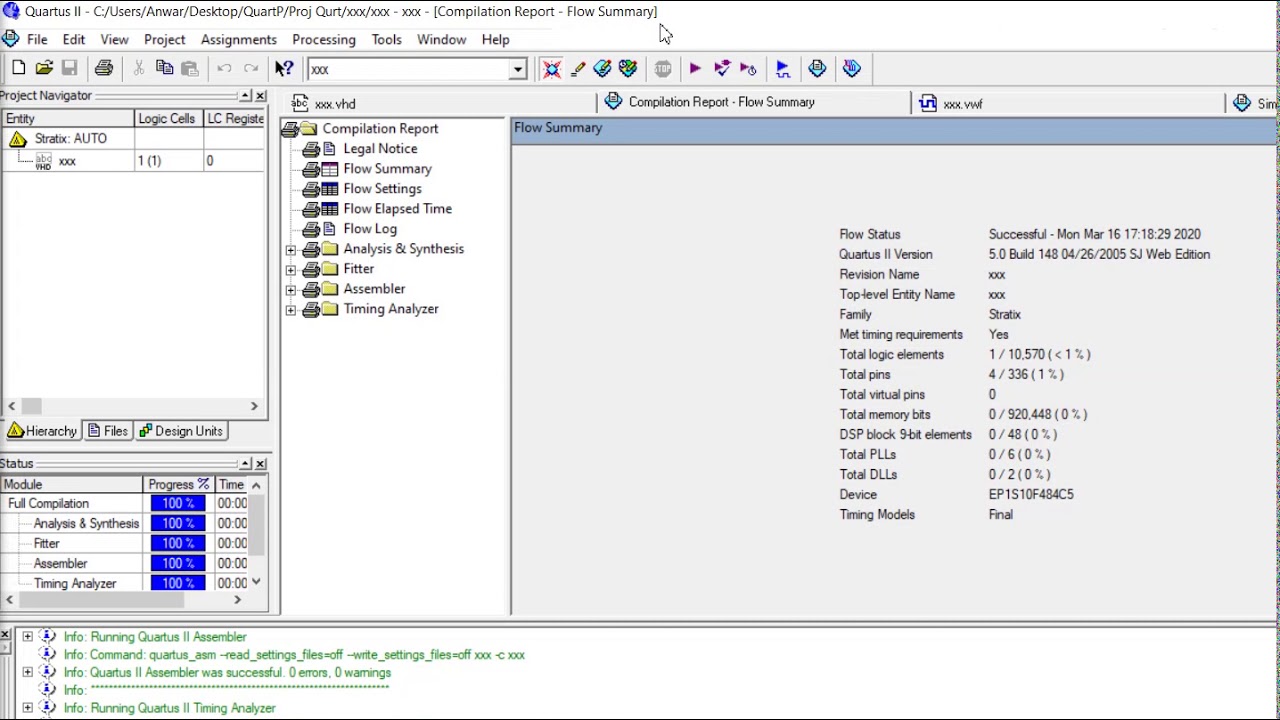This screenshot has width=1280, height=720.
Task: Click the Cut scissors icon
Action: tap(139, 68)
